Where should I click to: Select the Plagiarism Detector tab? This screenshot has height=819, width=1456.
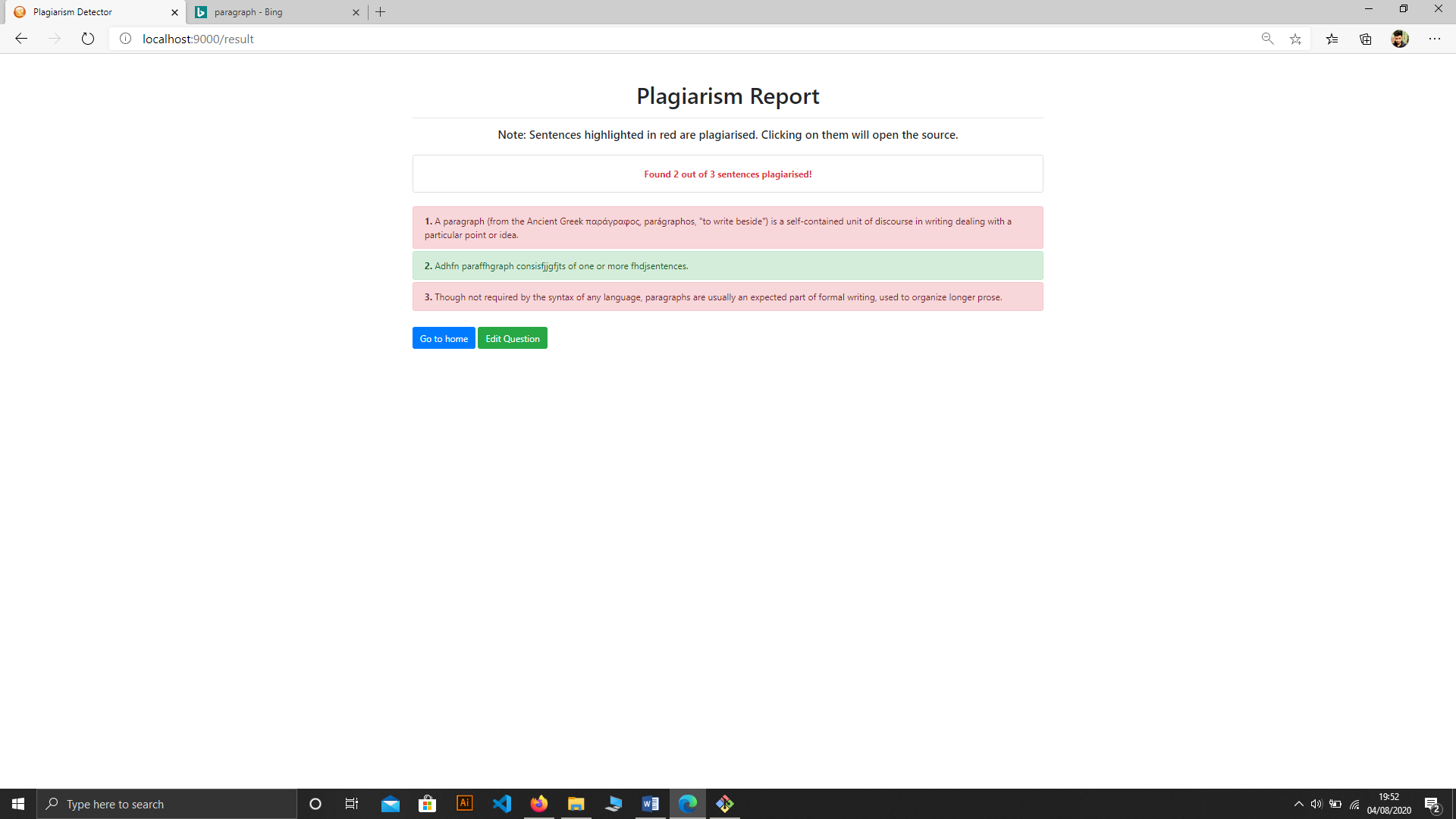click(95, 12)
